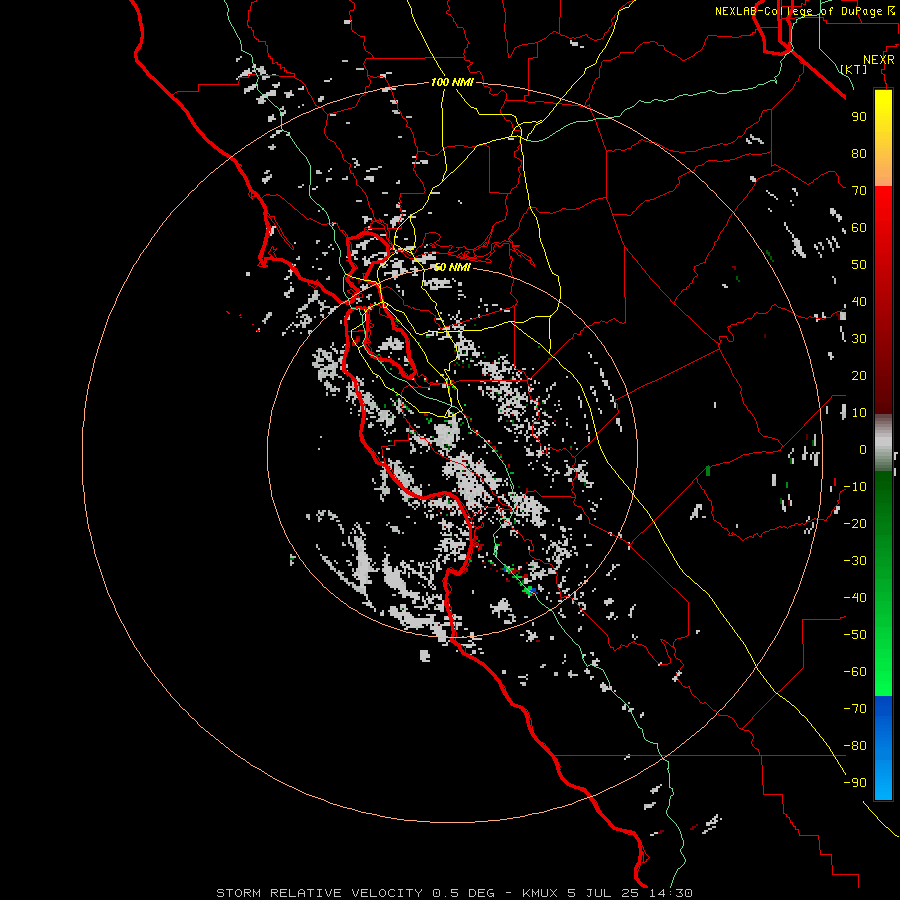Select the 30 value on the velocity scale
The image size is (900, 900).
[x=859, y=339]
